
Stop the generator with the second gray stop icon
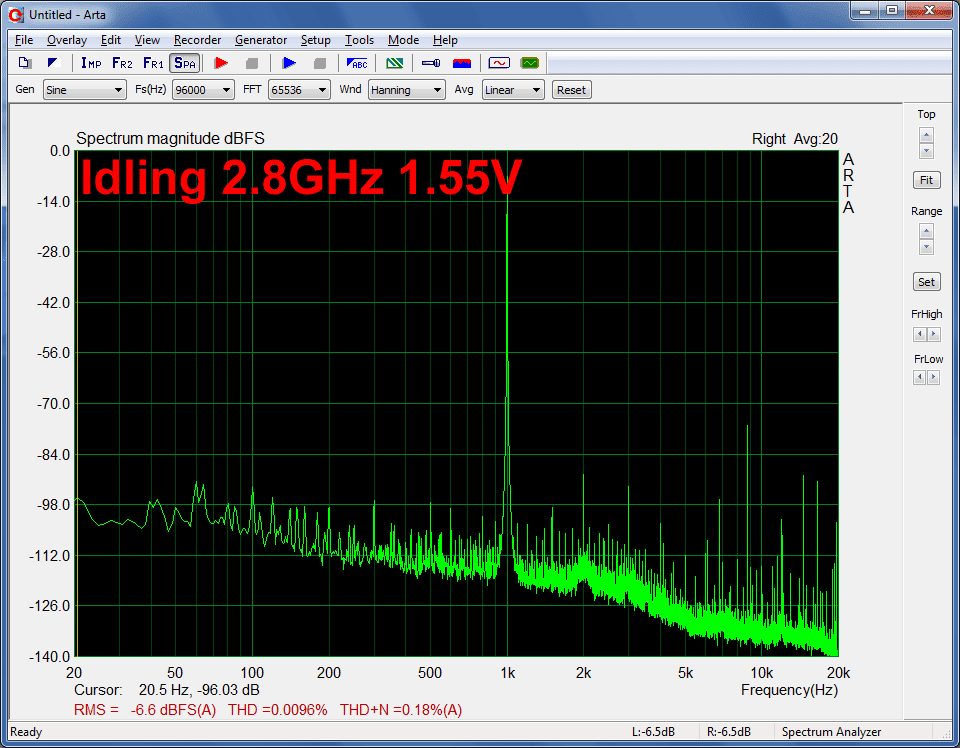pos(320,63)
